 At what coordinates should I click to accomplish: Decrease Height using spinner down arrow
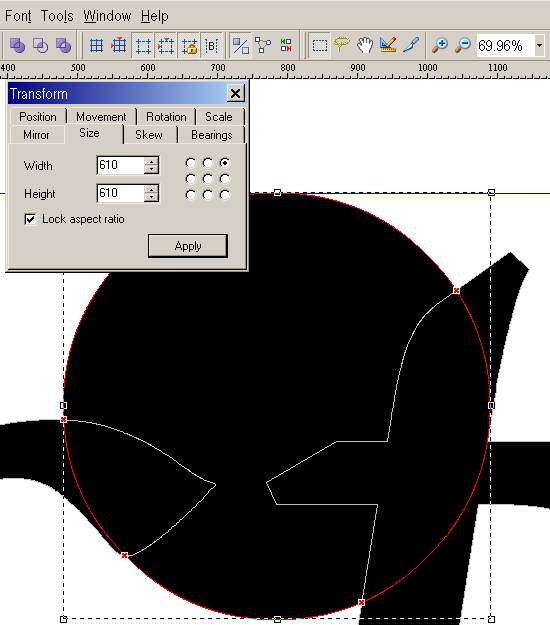coord(151,197)
